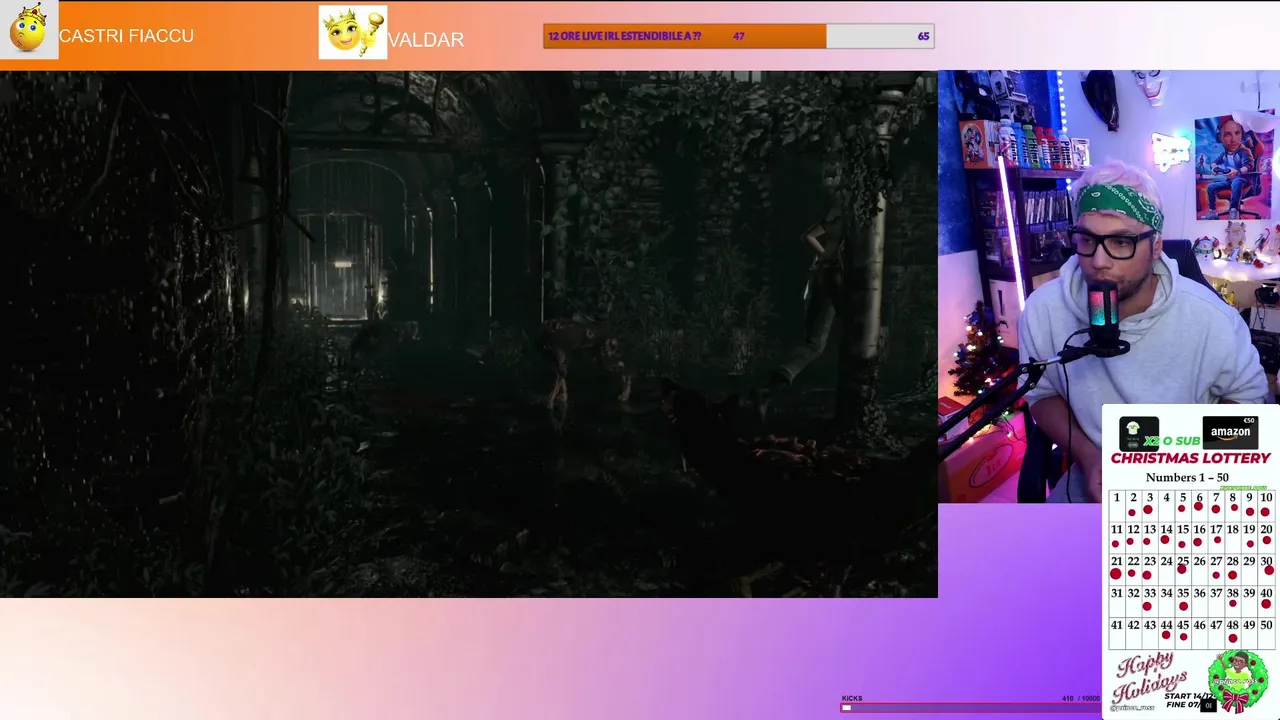
Task: Click the '410 / 10000' kicks counter
Action: click(x=1080, y=698)
